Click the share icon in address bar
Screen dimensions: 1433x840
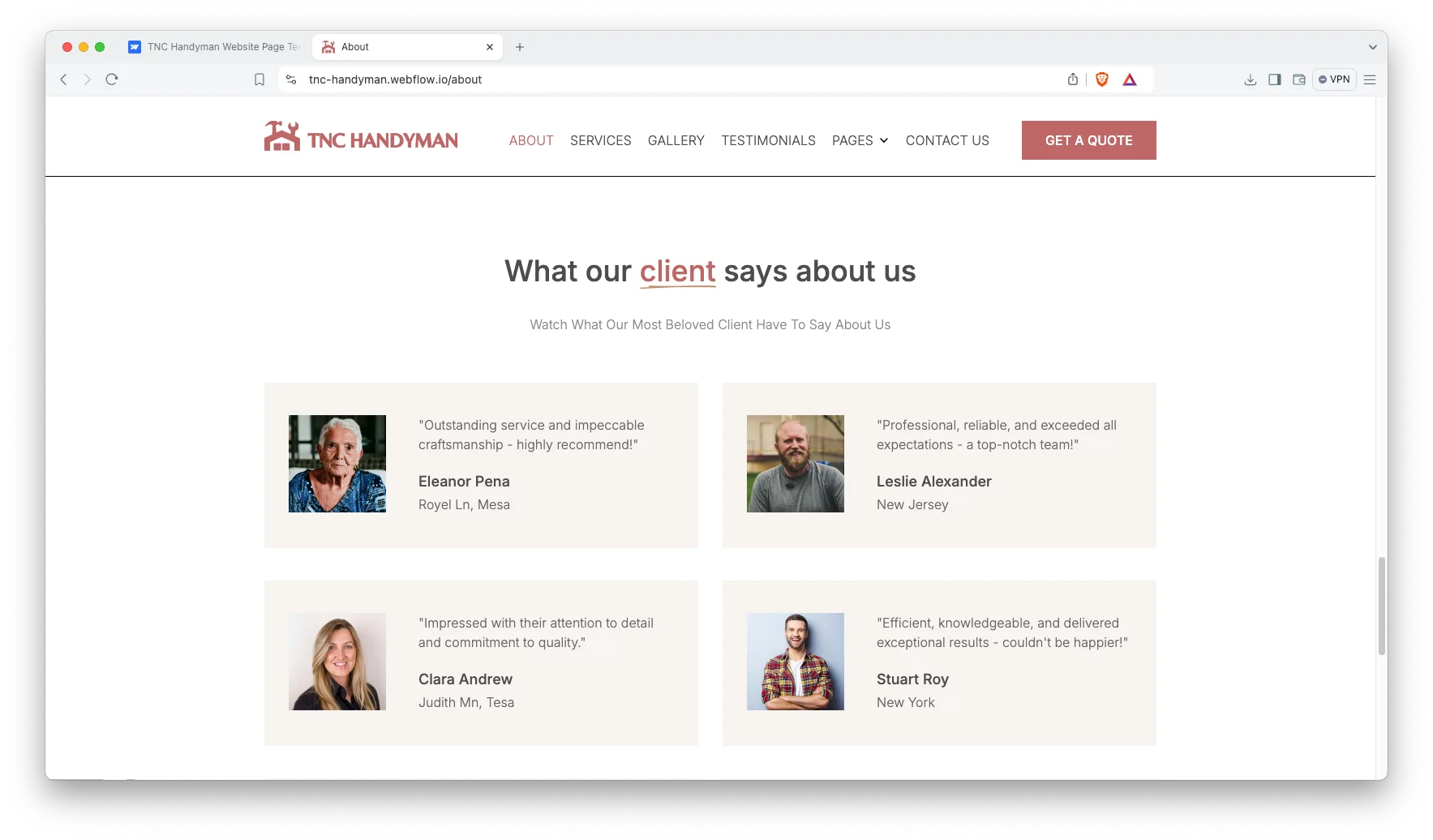1072,79
